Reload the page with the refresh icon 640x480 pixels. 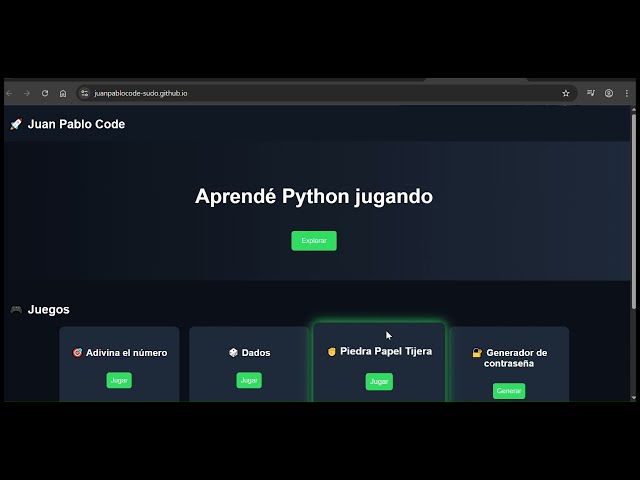click(45, 93)
